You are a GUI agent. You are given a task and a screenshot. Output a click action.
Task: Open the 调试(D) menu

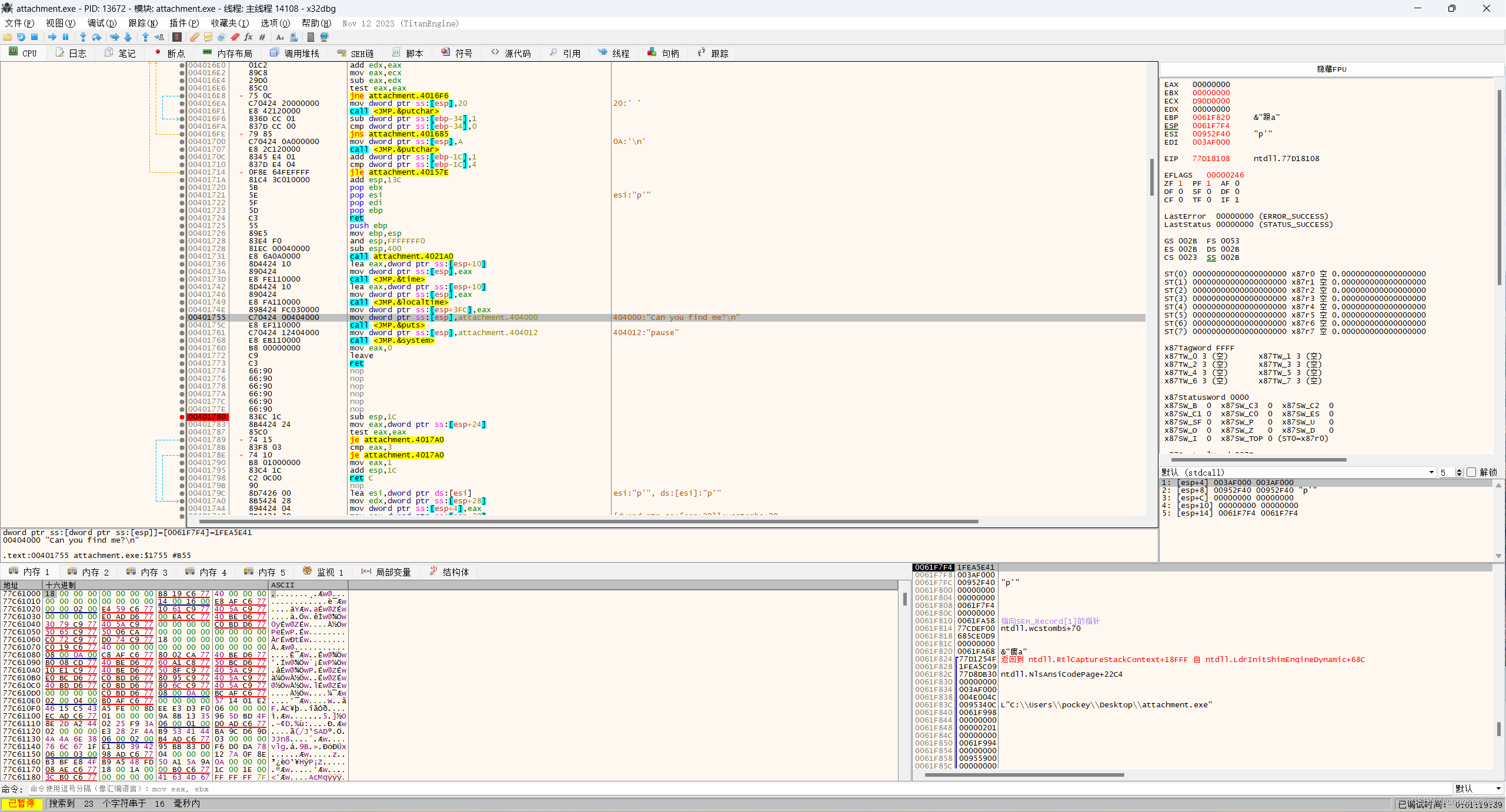coord(102,24)
